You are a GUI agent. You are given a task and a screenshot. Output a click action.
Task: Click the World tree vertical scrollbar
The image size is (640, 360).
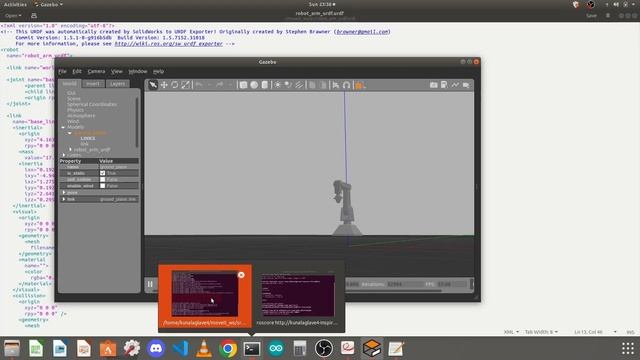[x=137, y=122]
